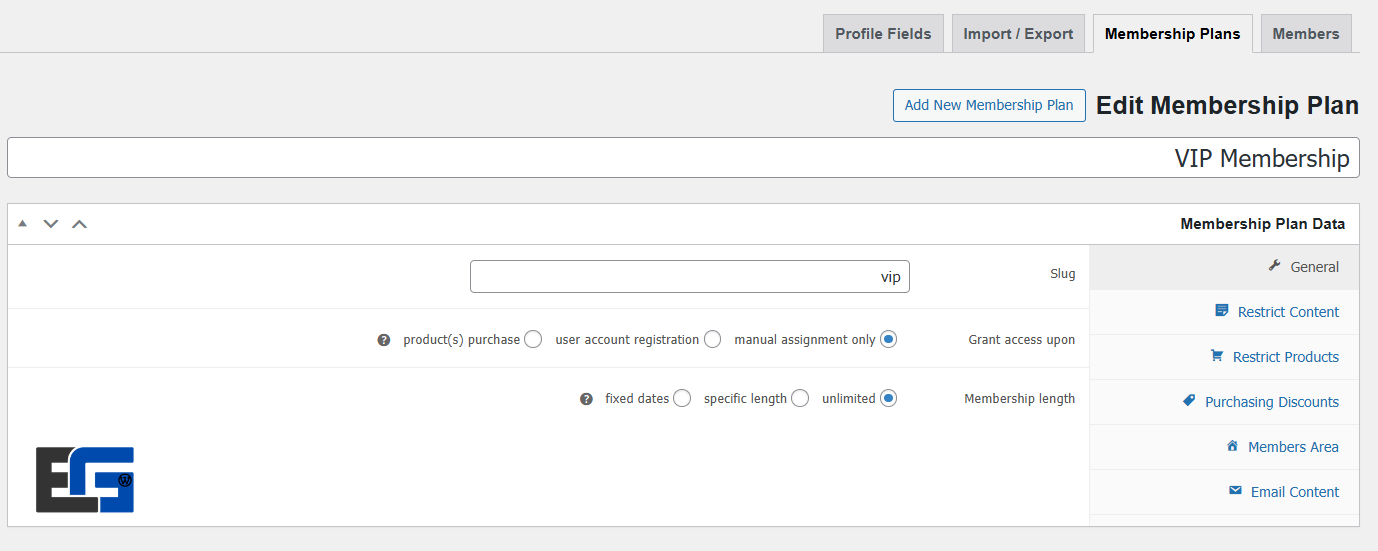This screenshot has width=1378, height=551.
Task: Collapse the Membership Plan Data panel
Action: pos(22,224)
